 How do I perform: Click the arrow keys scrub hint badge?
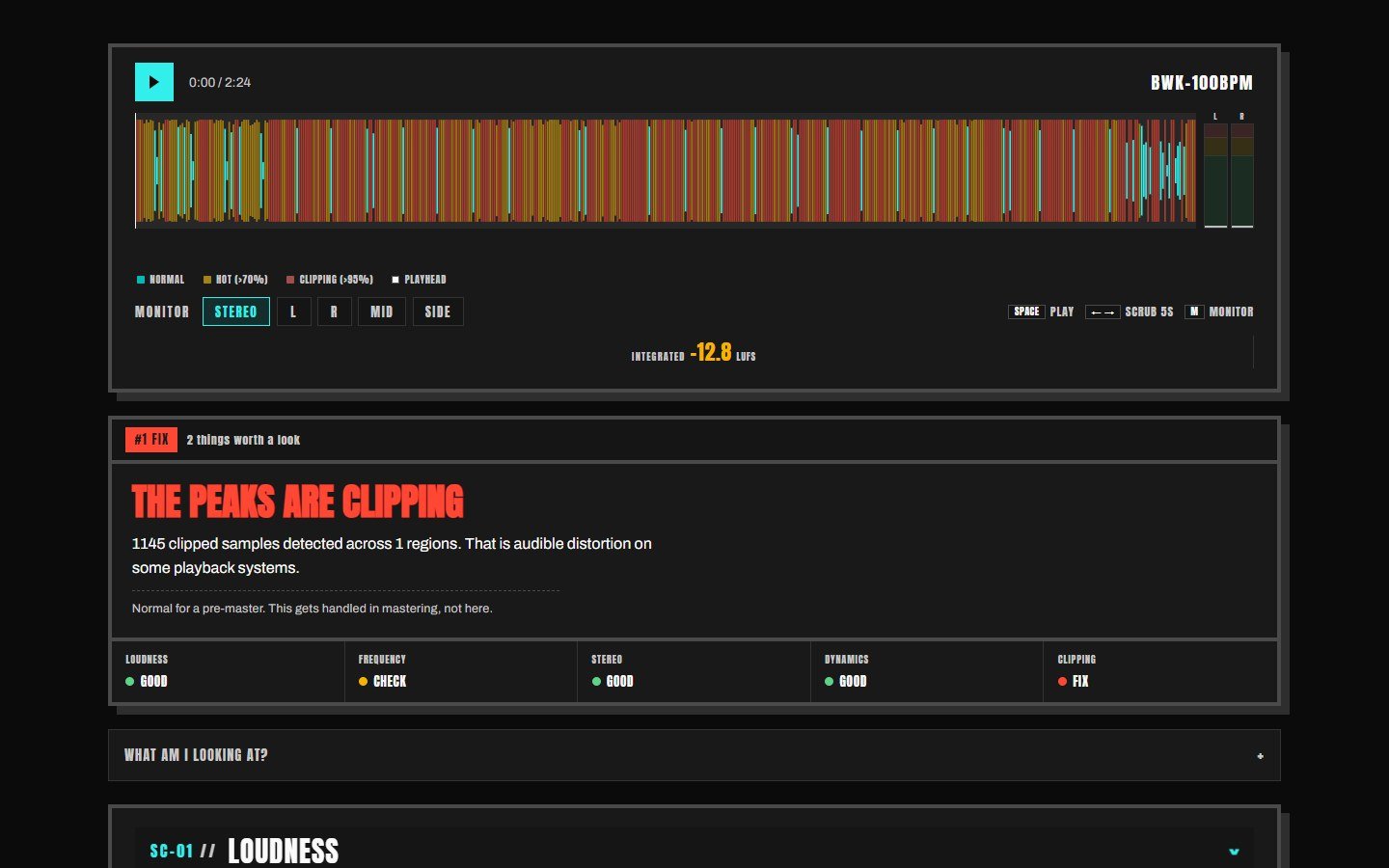click(x=1103, y=312)
